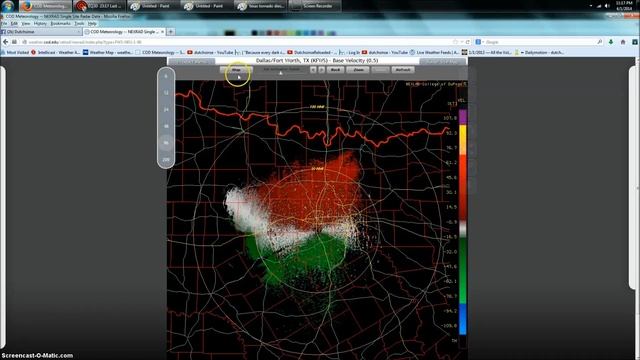
Task: Select 6 frames in the loop length selector
Action: tap(166, 76)
